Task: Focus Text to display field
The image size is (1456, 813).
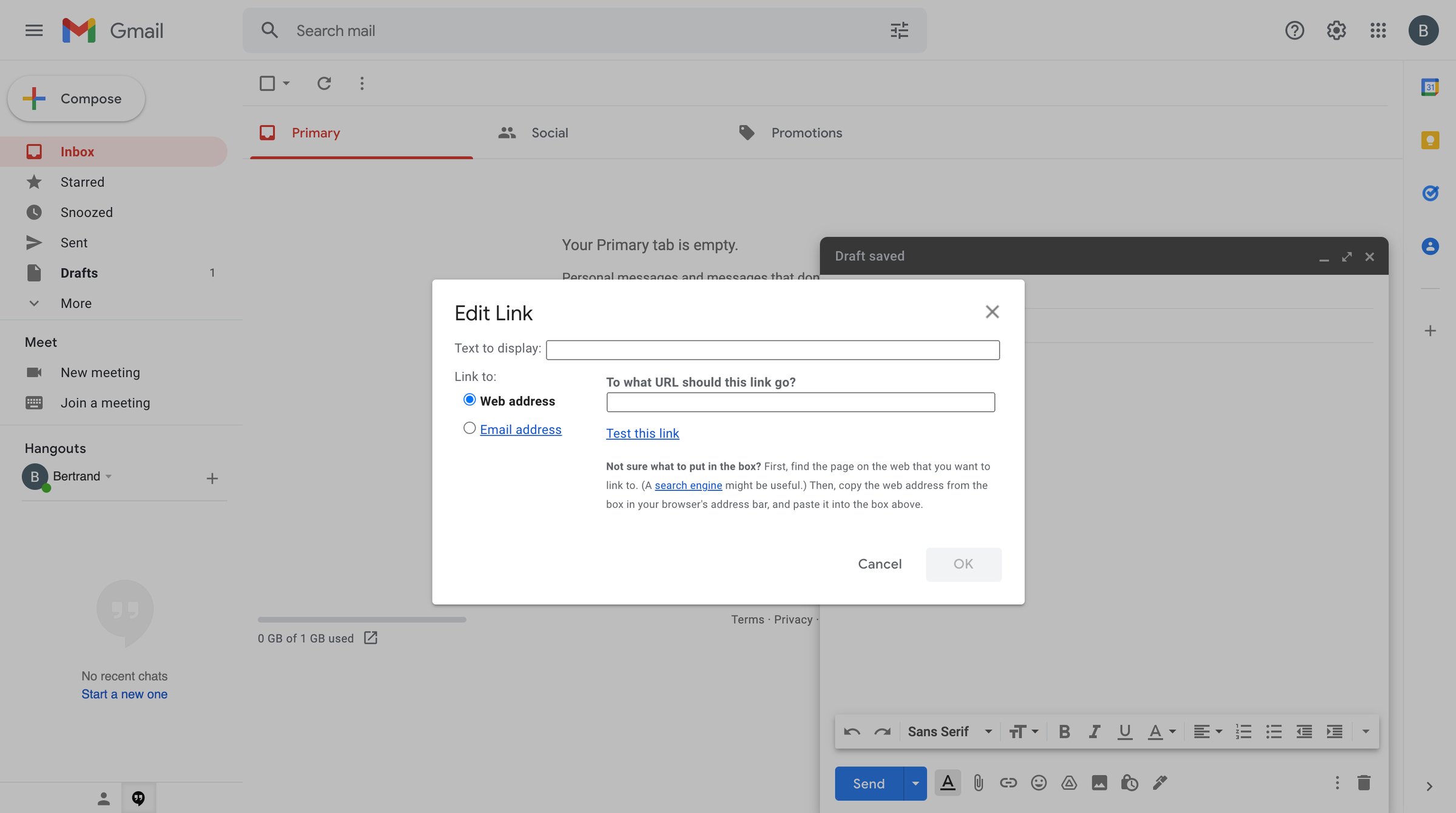Action: [772, 350]
